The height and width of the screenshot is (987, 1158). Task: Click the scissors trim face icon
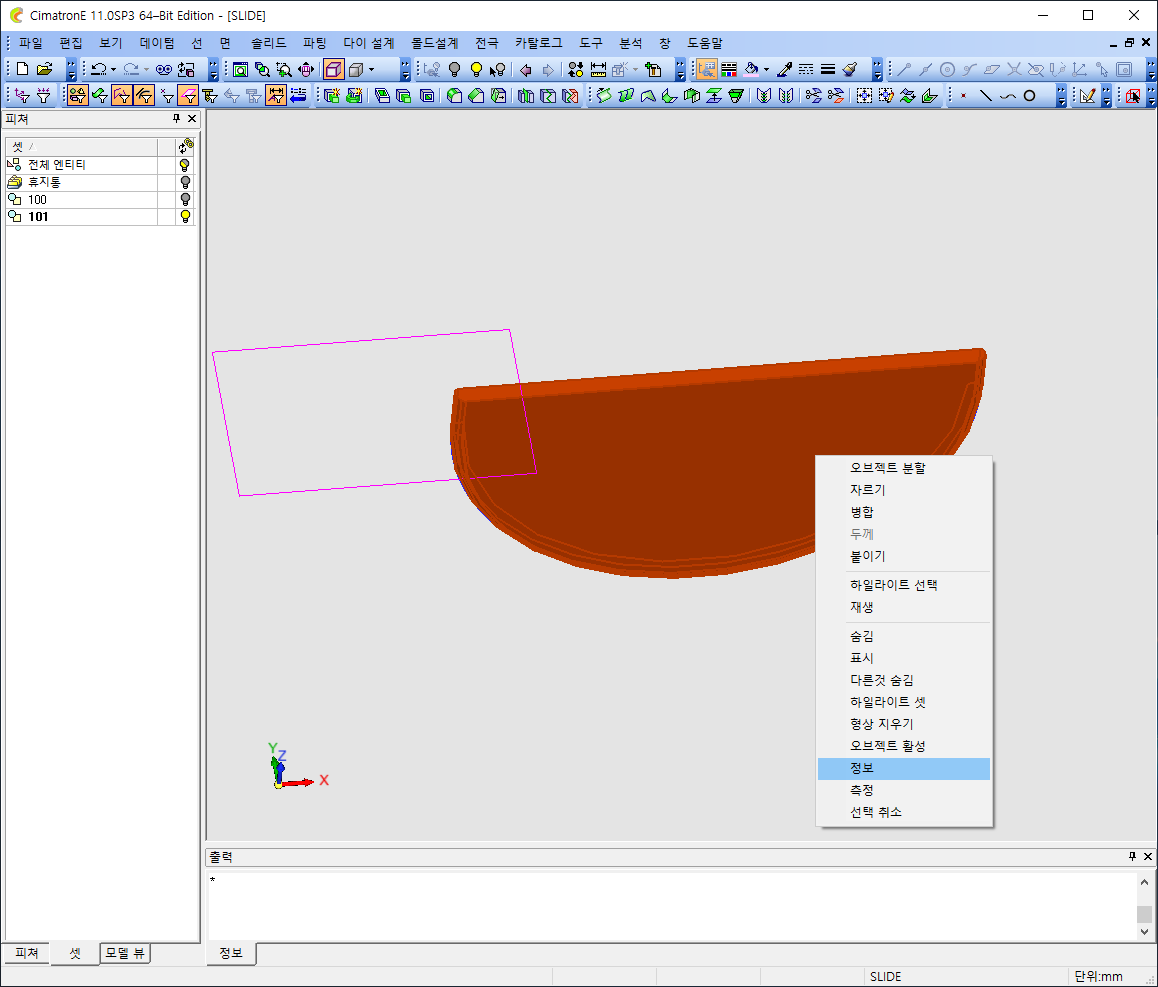[813, 95]
